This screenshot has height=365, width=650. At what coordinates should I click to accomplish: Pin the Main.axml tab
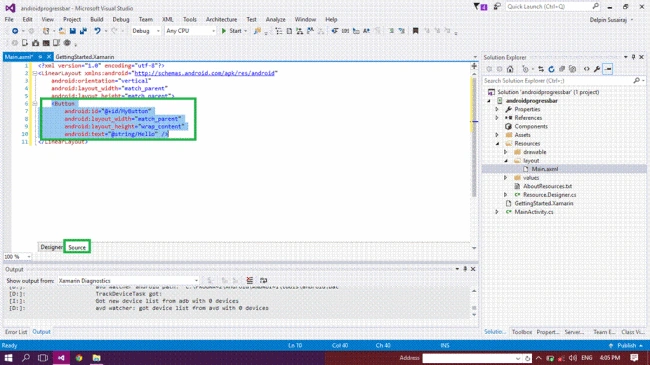click(40, 57)
